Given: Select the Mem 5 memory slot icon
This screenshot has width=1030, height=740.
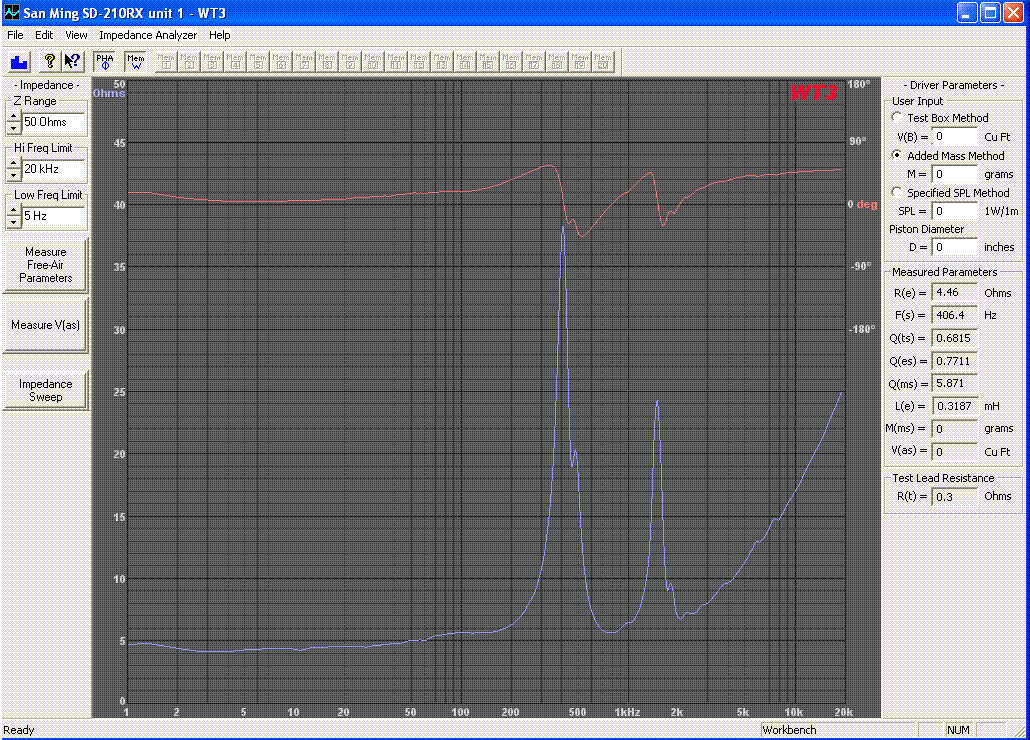Looking at the screenshot, I should [x=258, y=62].
